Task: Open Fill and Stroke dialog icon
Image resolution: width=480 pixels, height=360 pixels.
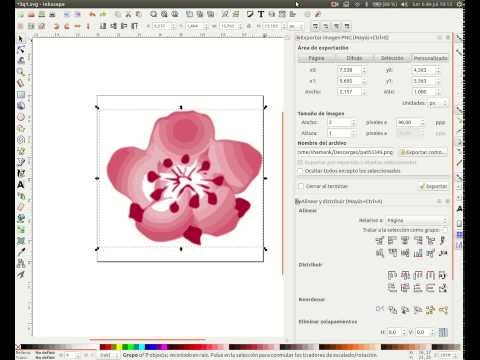Action: 250,14
